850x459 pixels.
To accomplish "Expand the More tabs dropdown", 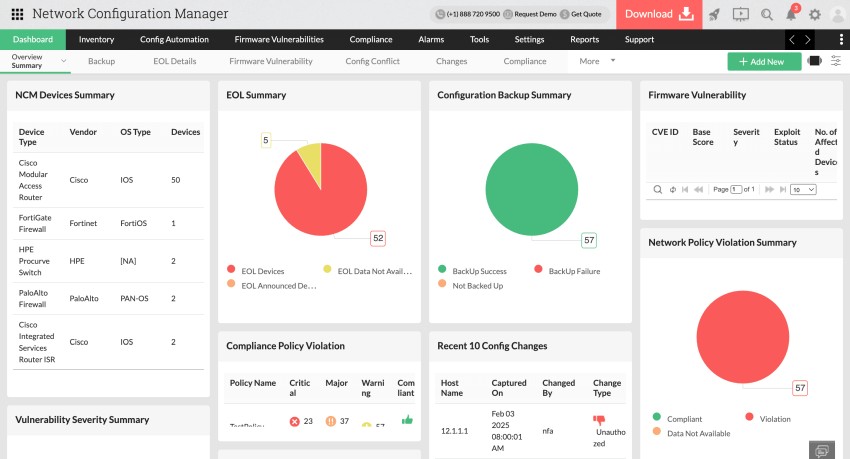I will (613, 61).
